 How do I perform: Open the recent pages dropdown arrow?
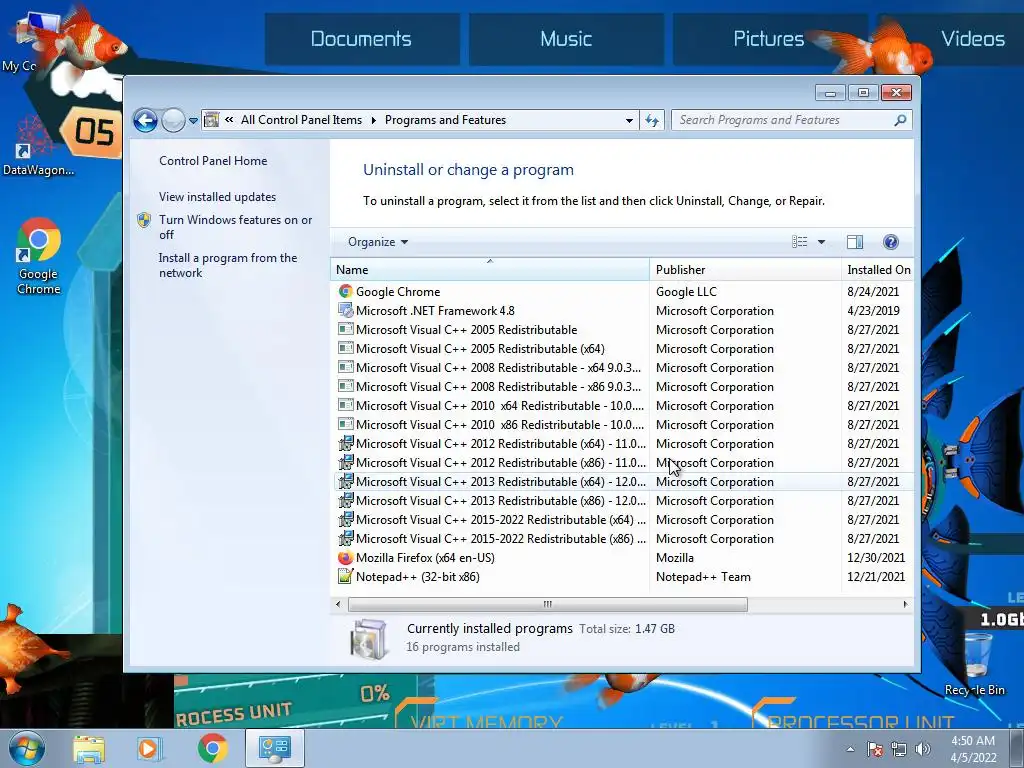click(x=193, y=121)
